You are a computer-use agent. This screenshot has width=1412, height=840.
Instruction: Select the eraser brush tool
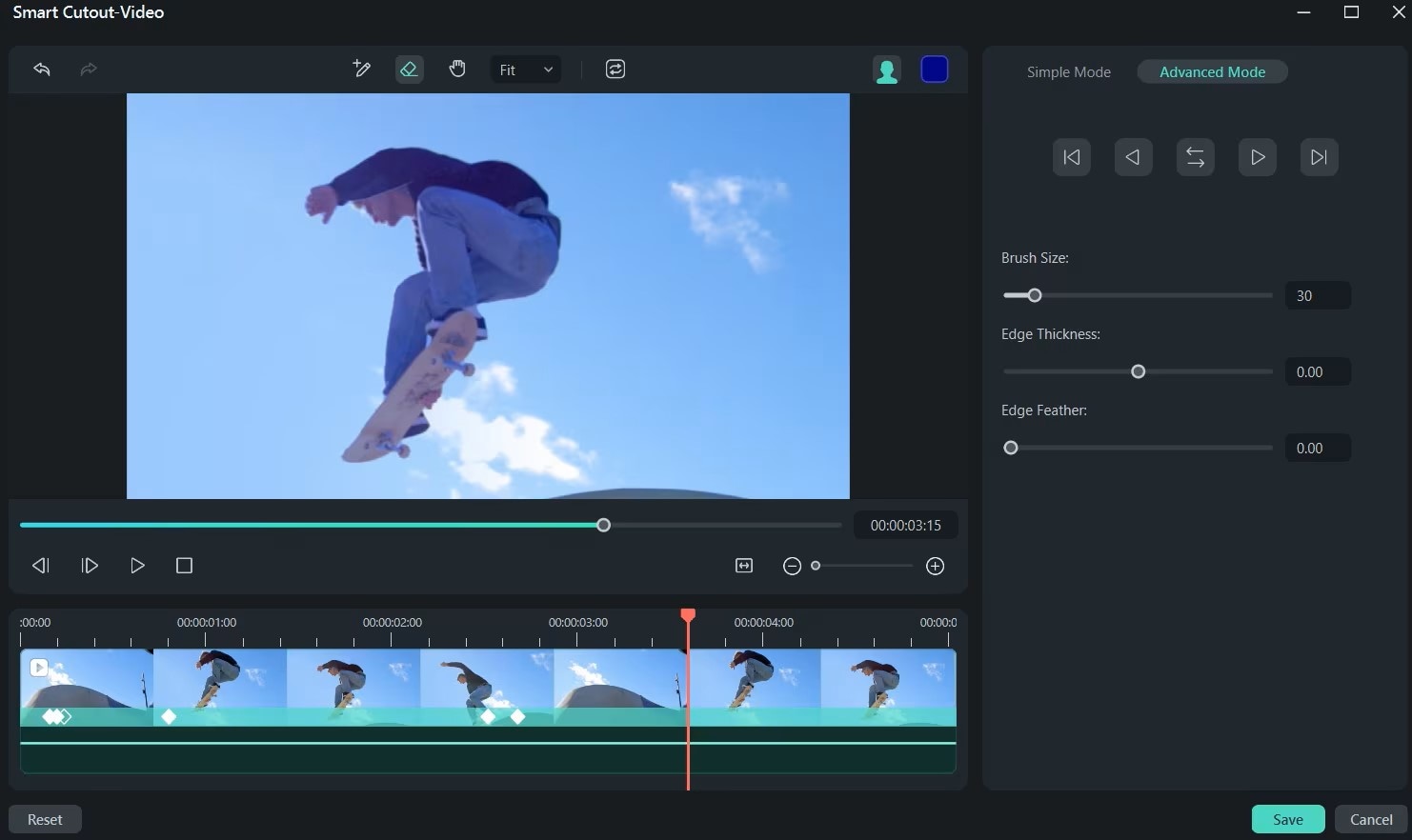409,69
